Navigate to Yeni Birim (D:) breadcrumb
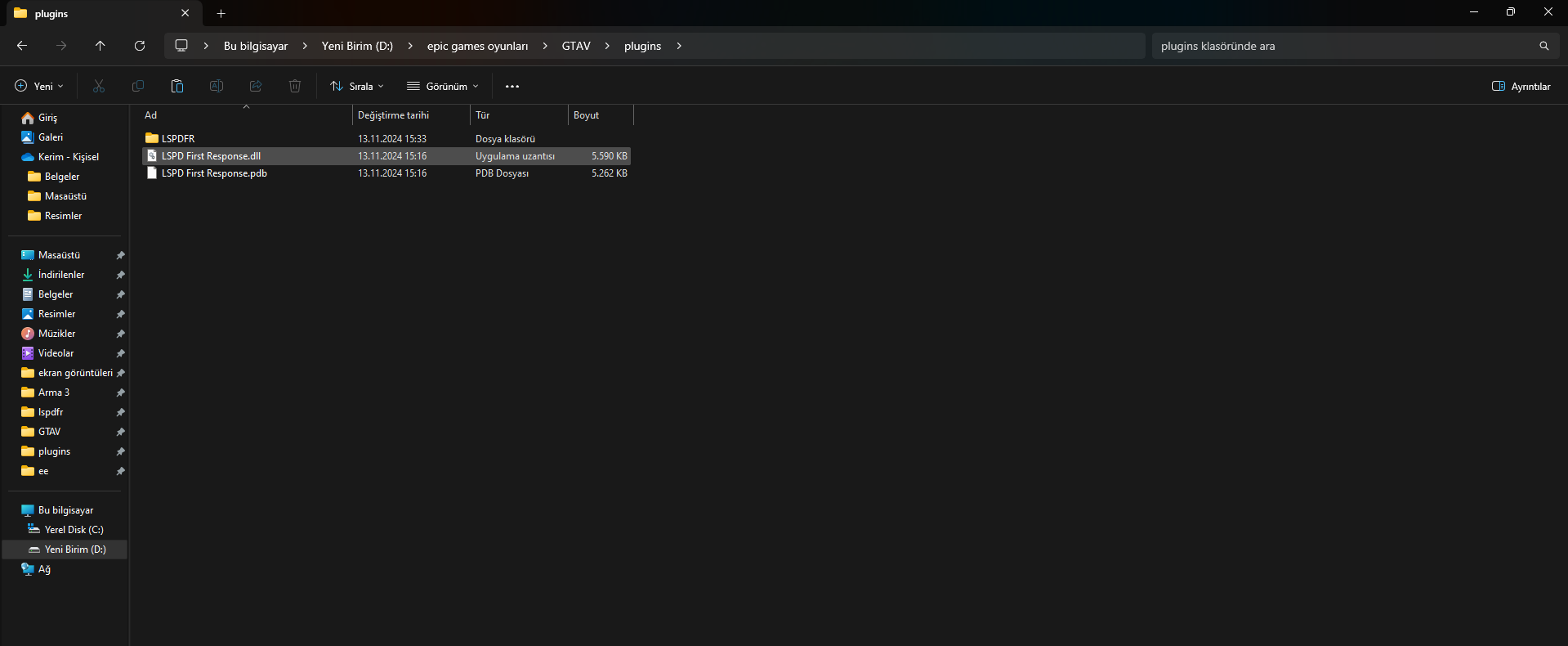Screen dimensions: 1568x646 (357, 46)
